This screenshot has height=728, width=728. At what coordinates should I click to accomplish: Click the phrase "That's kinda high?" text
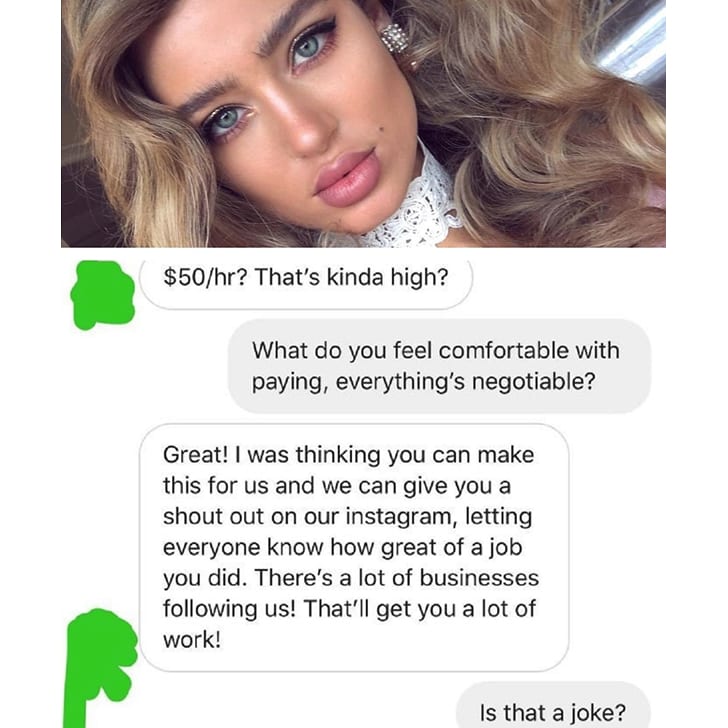(x=351, y=277)
